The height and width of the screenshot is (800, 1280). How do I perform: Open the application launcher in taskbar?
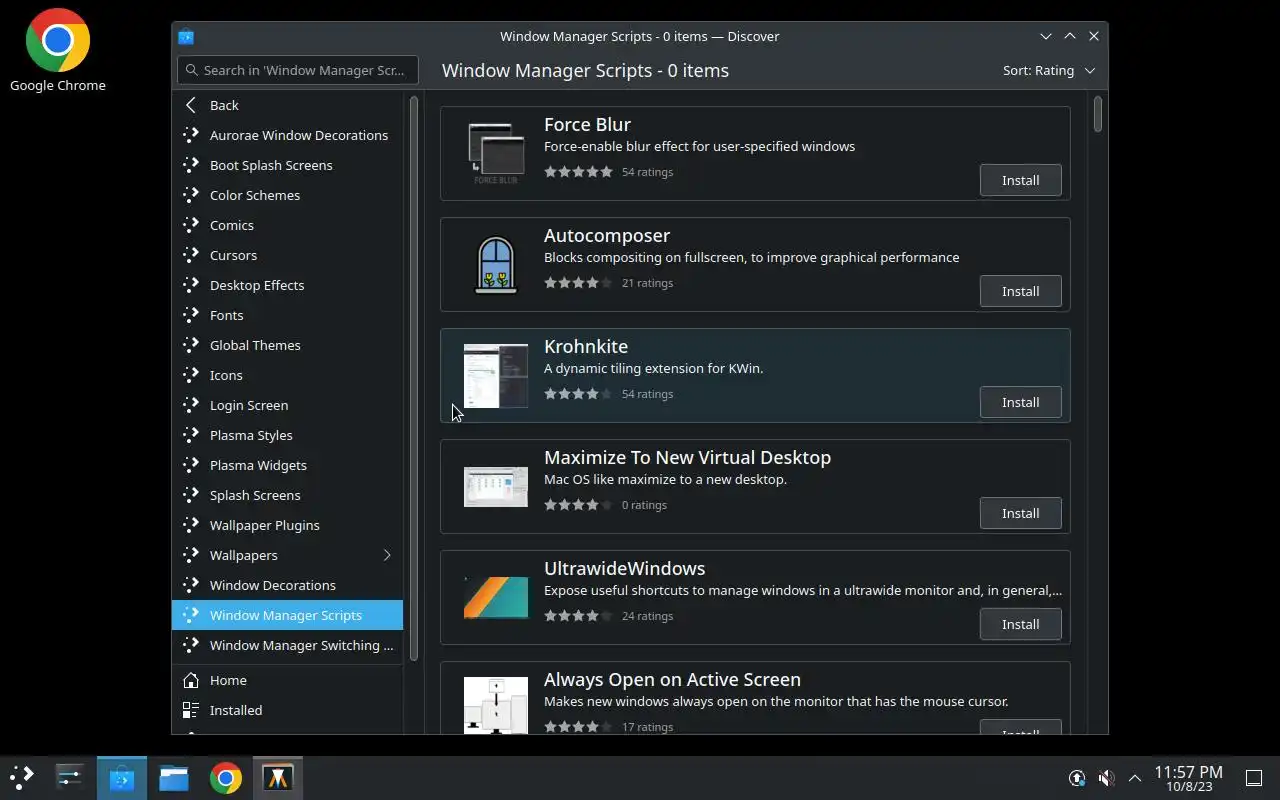22,777
